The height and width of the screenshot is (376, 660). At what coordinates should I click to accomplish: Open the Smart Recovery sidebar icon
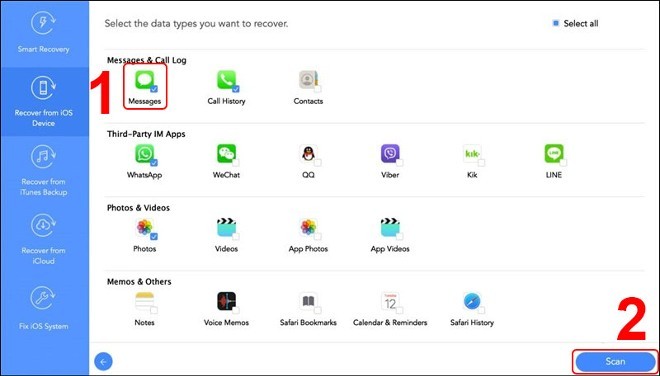point(44,24)
